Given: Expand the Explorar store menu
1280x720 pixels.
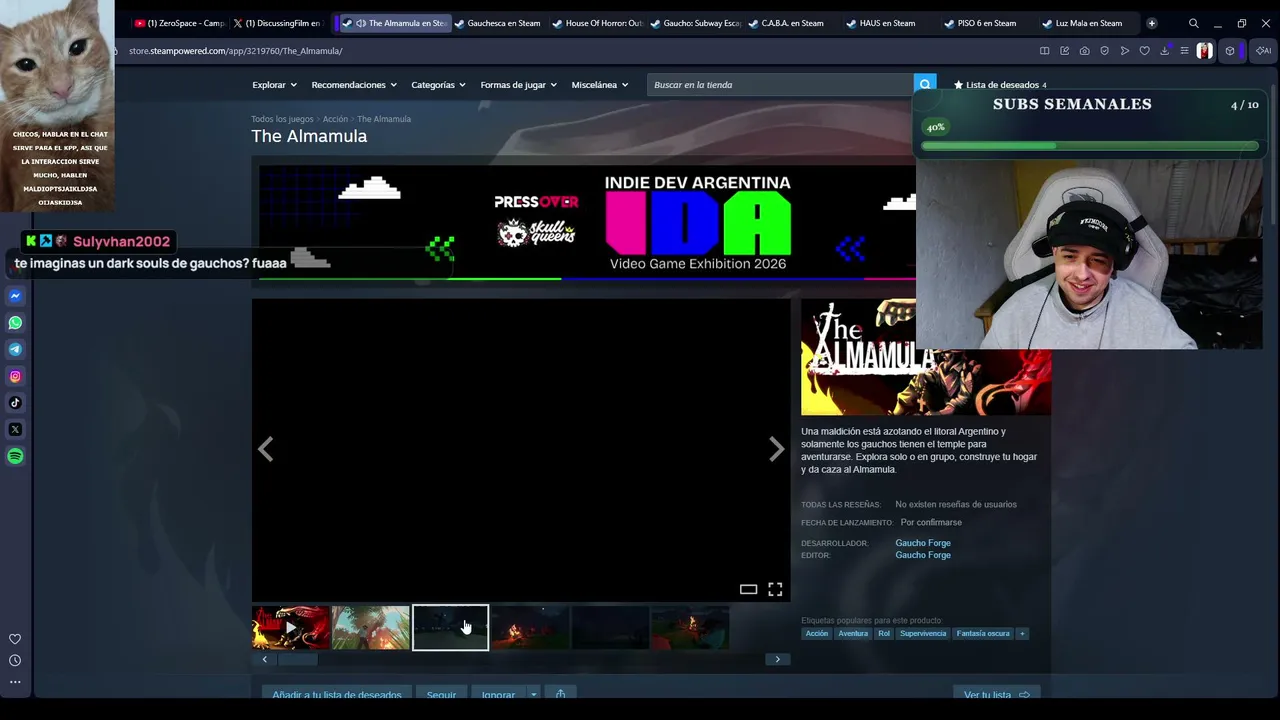Looking at the screenshot, I should (x=274, y=85).
